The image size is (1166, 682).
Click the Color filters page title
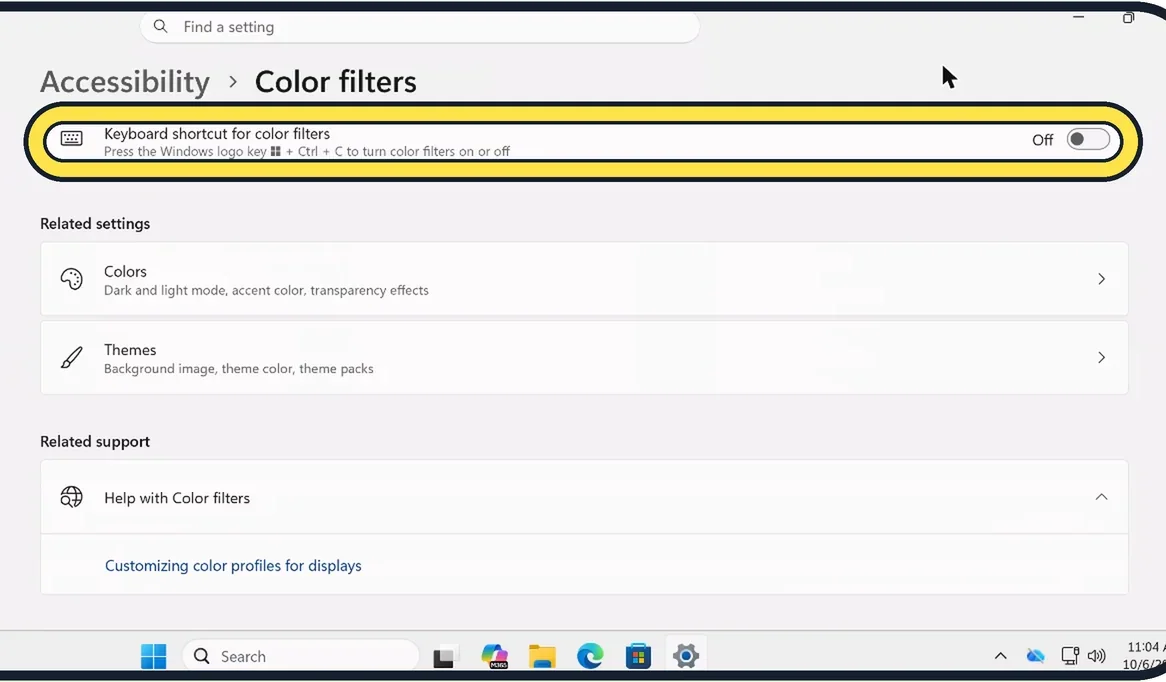click(335, 82)
